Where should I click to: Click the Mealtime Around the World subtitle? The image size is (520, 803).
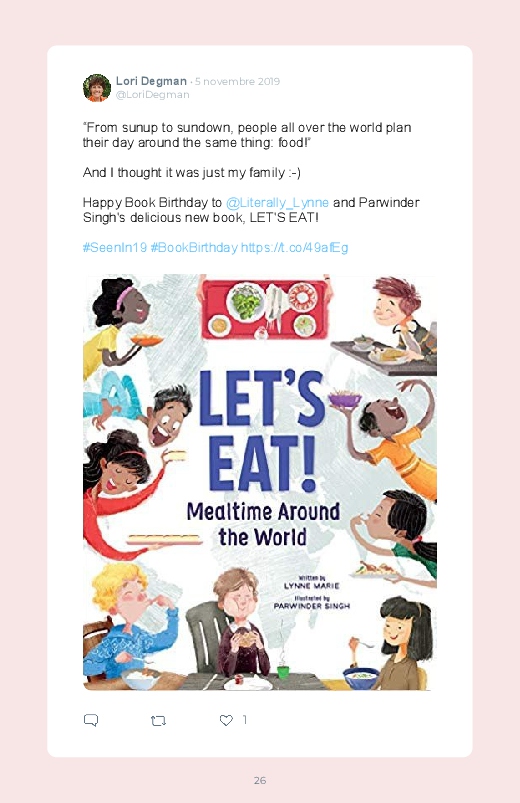[x=263, y=524]
